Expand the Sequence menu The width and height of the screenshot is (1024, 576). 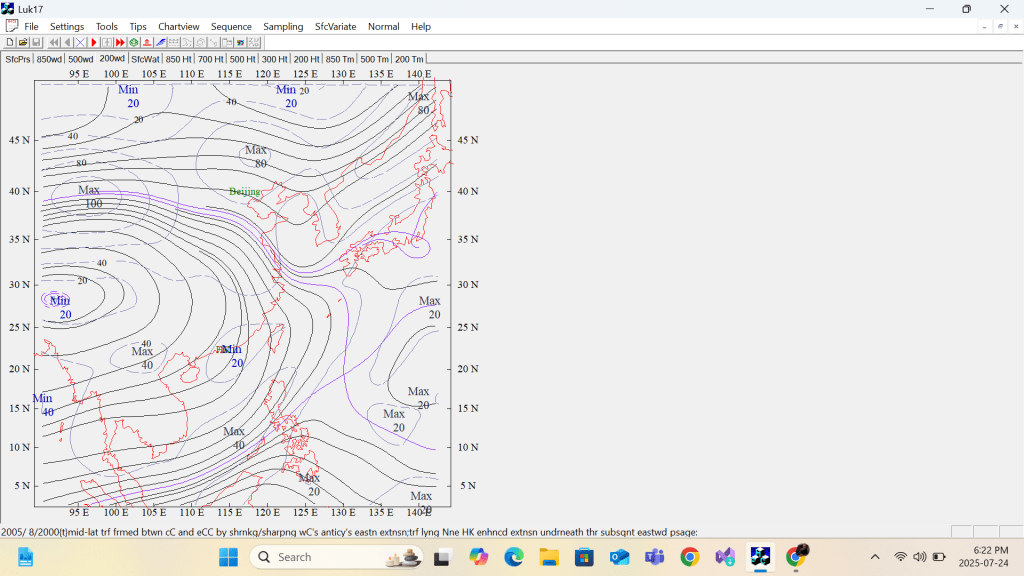pyautogui.click(x=231, y=26)
